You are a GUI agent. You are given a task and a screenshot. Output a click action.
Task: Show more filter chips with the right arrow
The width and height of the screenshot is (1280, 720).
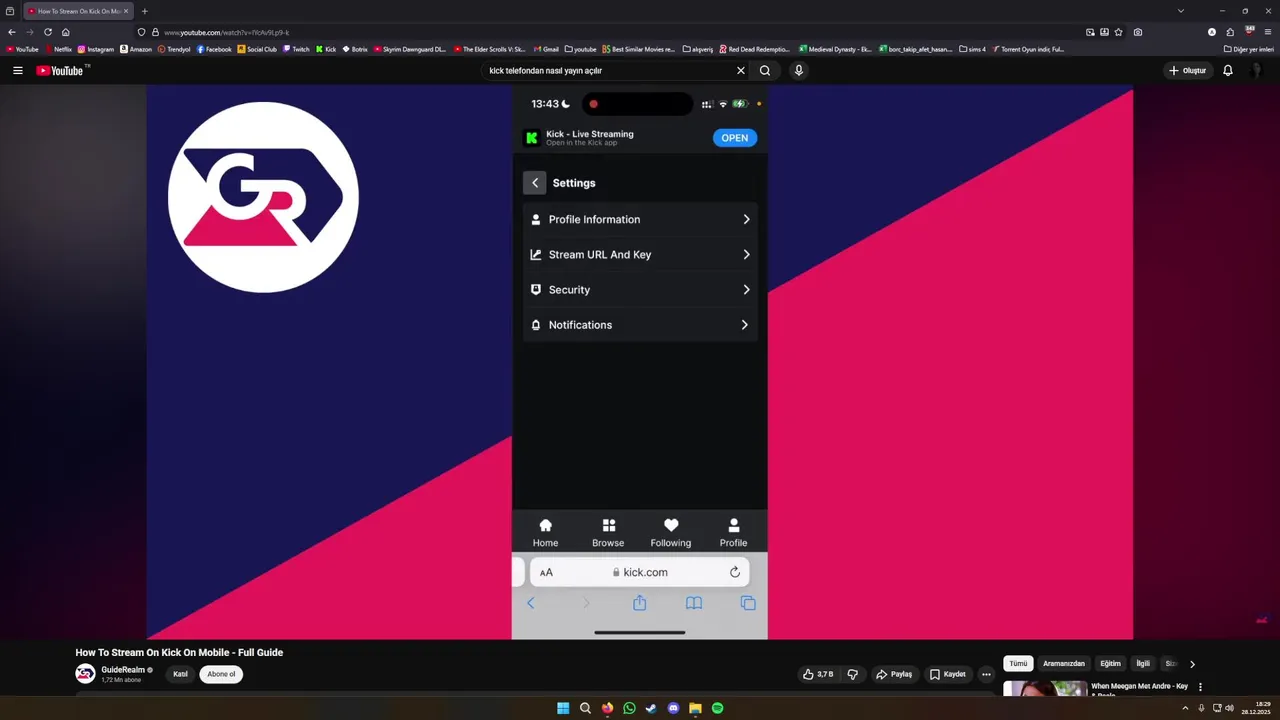(x=1192, y=664)
